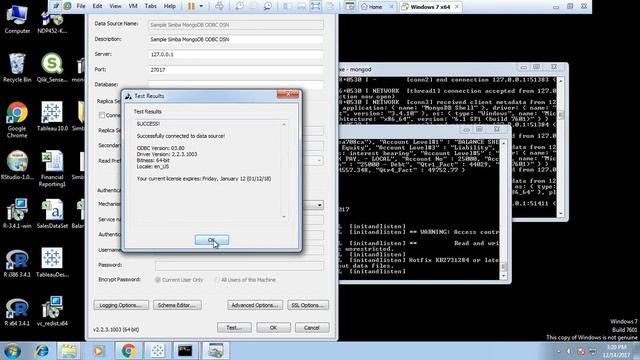Click into the Server field showing 127.0.0.1
This screenshot has width=640, height=360.
point(236,54)
